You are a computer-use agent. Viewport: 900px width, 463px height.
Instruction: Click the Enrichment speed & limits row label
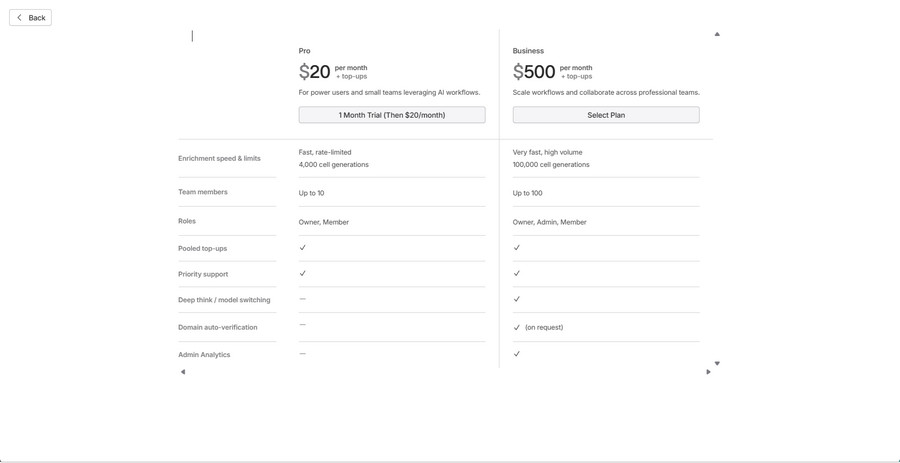pos(219,158)
